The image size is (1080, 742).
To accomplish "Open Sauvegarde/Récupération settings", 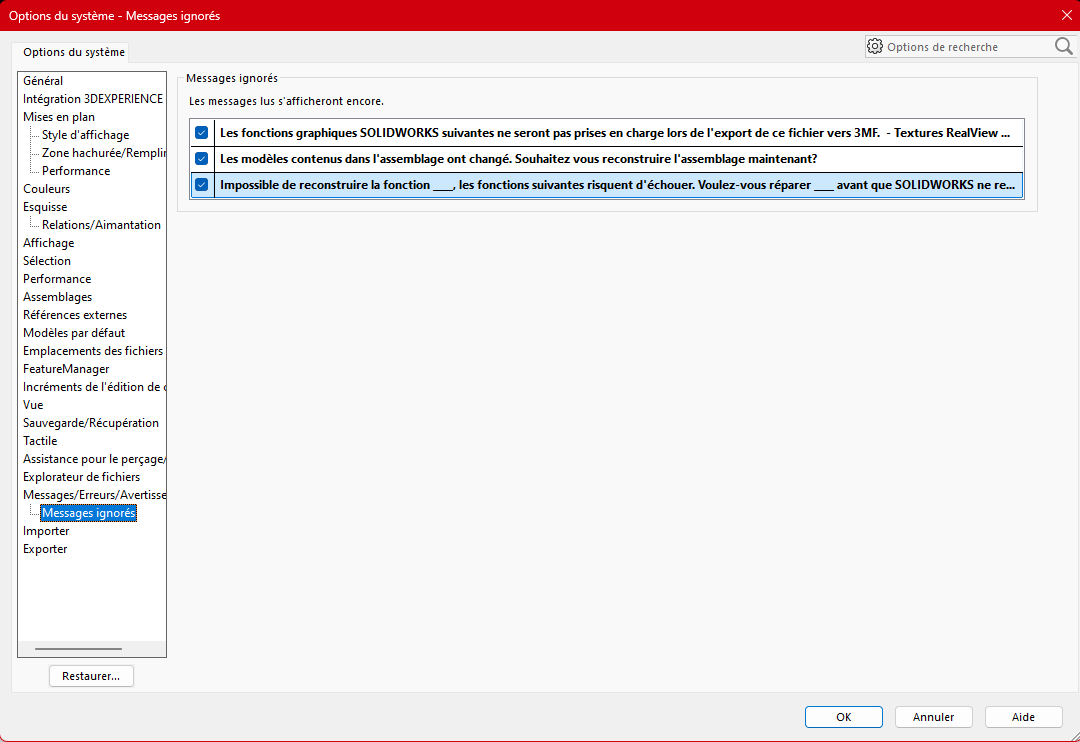I will pos(91,422).
